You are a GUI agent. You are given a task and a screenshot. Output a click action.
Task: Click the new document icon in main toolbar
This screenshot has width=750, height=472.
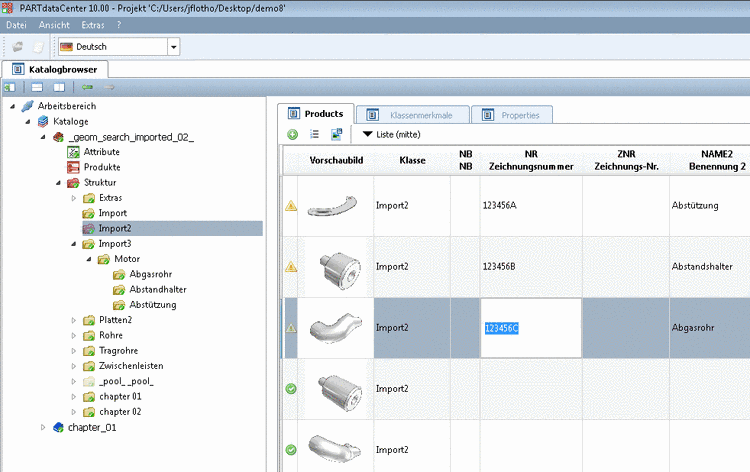coord(38,46)
